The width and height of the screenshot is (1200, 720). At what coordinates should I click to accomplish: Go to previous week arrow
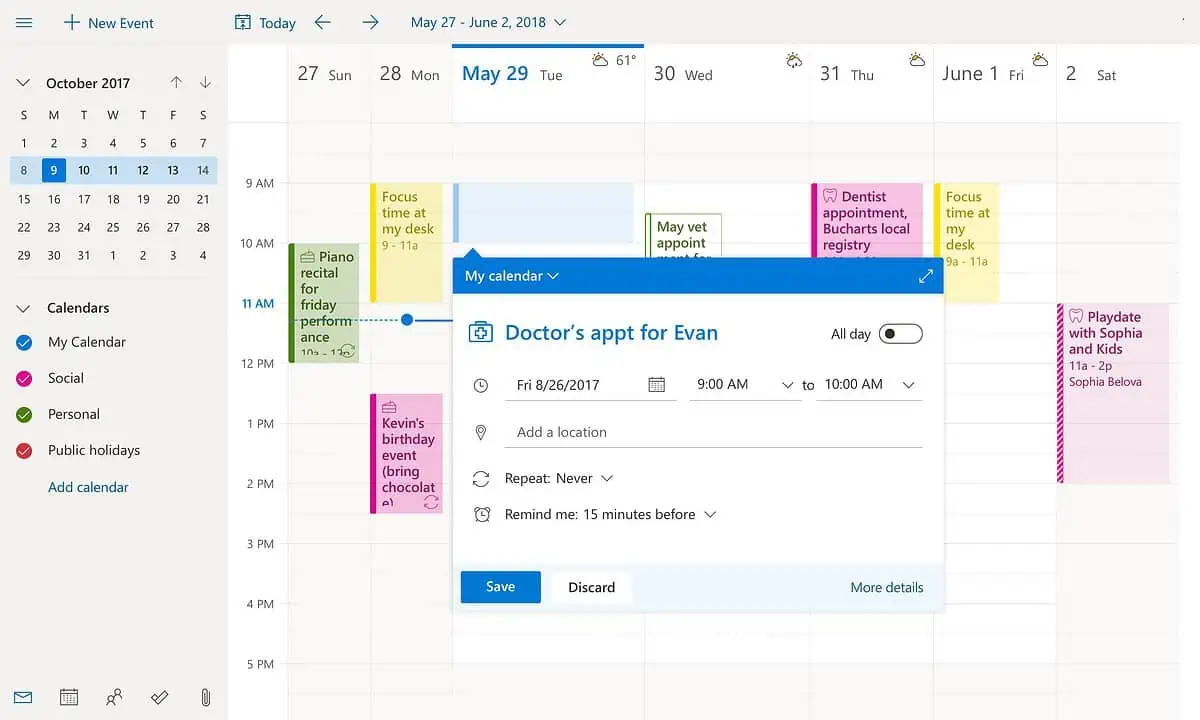[x=322, y=22]
